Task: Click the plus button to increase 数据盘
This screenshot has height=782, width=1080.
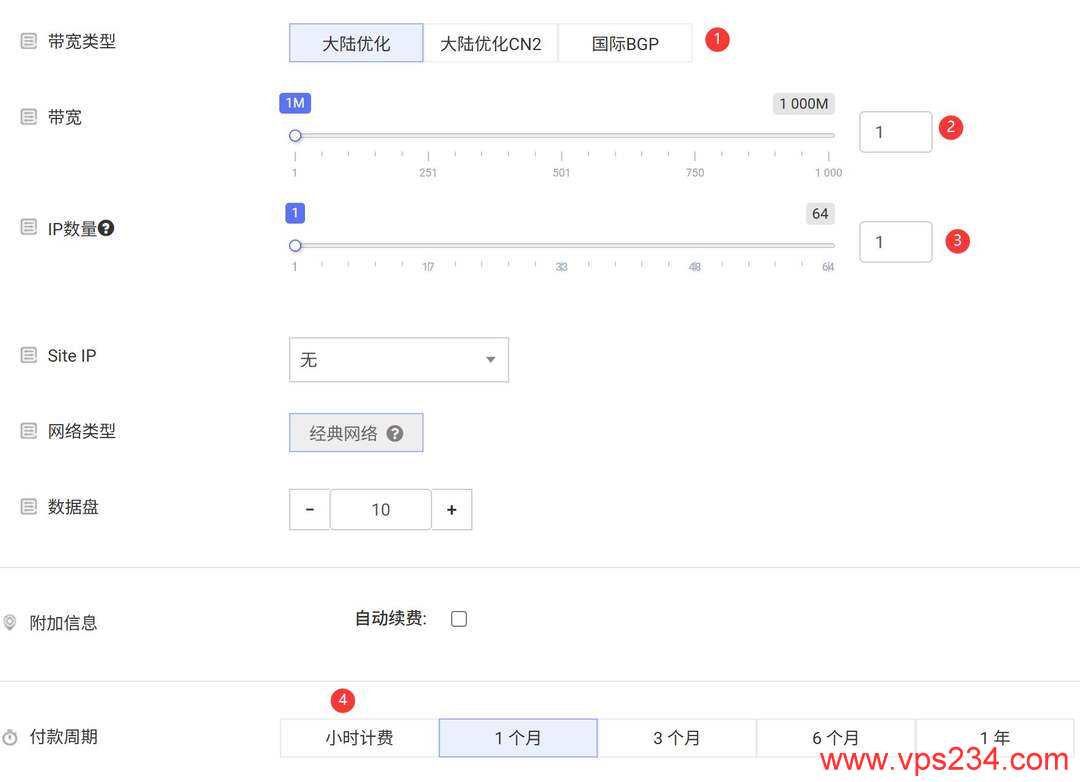Action: [x=452, y=509]
